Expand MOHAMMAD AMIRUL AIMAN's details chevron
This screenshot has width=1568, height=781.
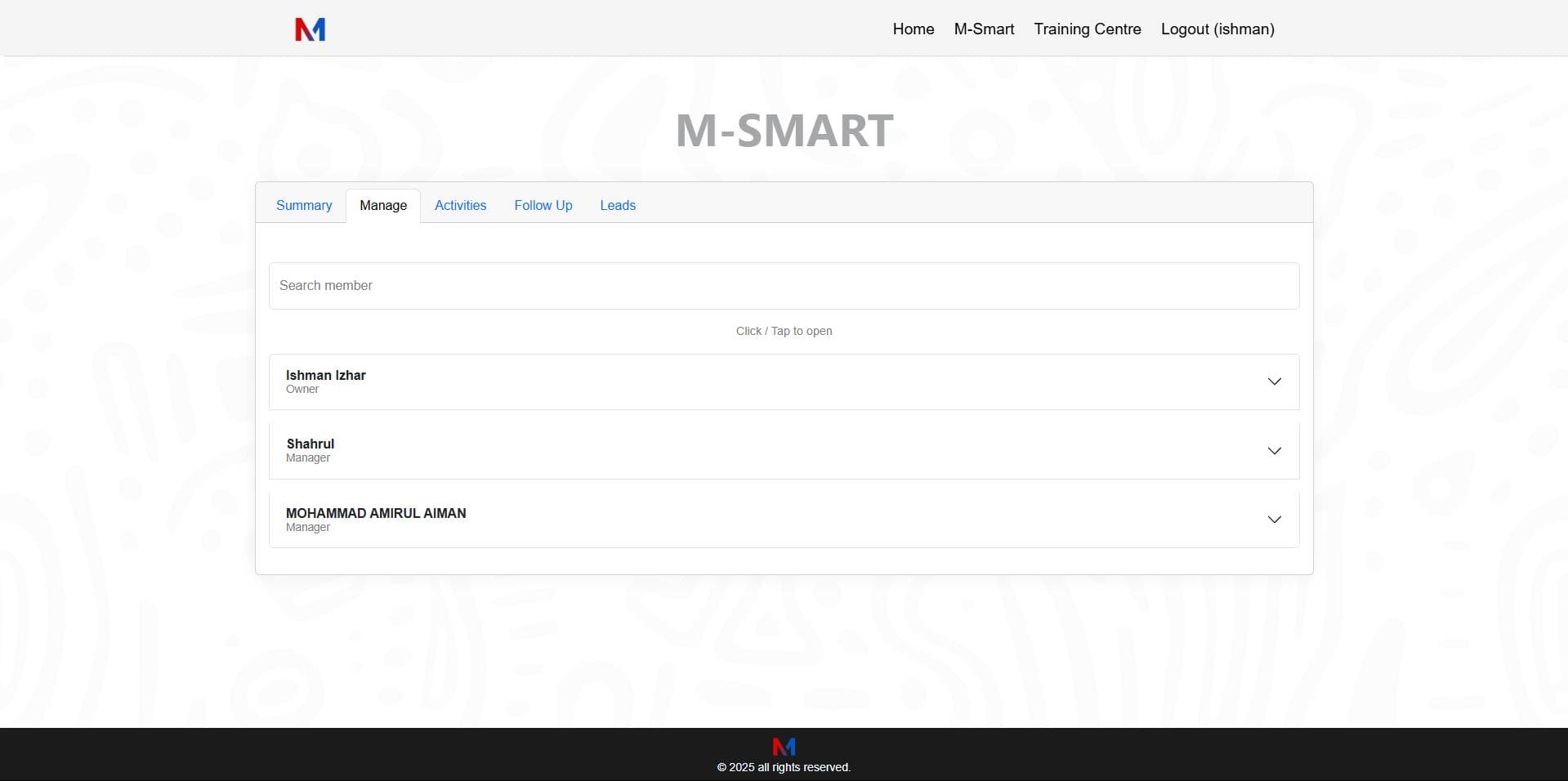[x=1275, y=519]
